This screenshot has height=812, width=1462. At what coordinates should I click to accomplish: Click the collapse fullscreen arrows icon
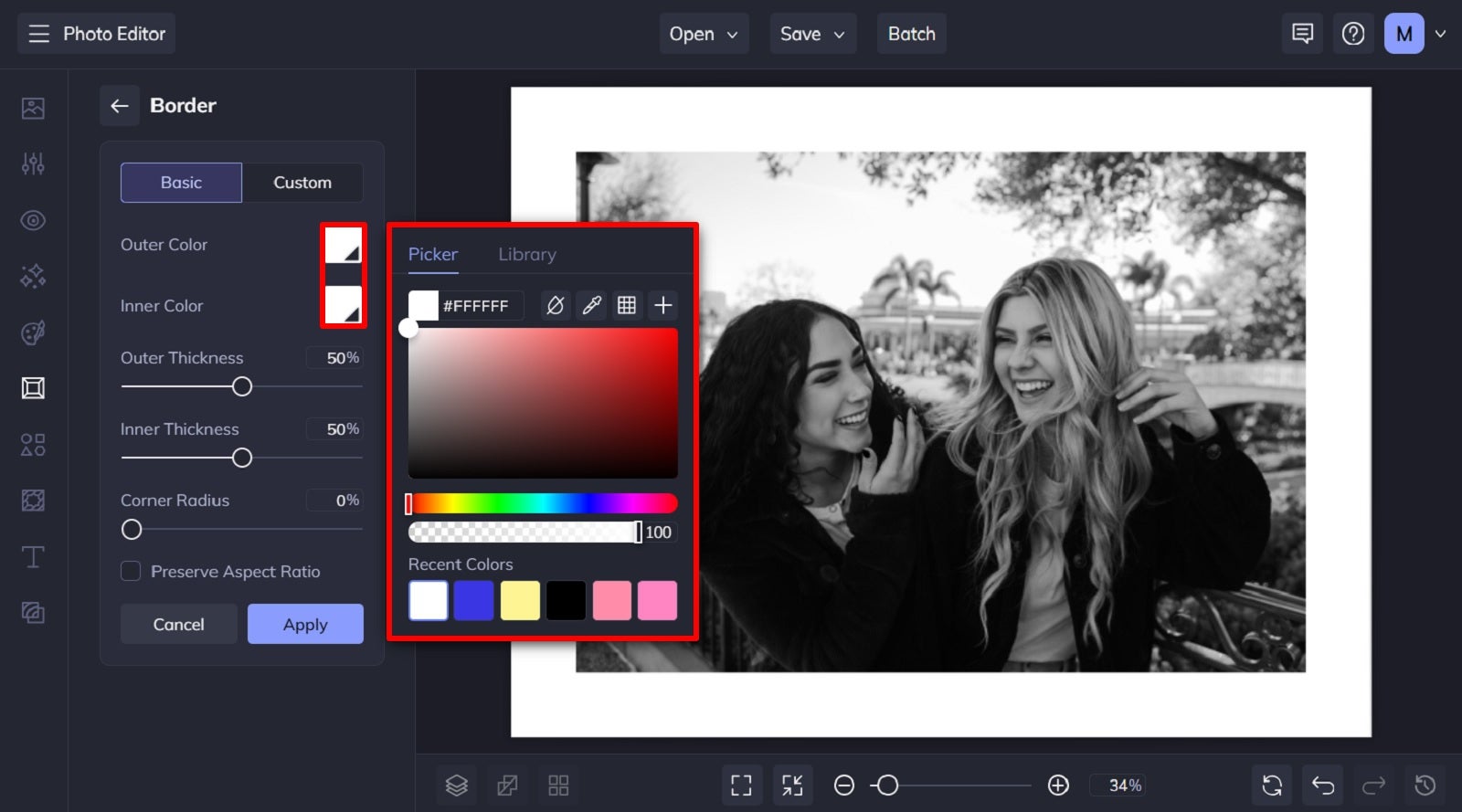coord(792,786)
